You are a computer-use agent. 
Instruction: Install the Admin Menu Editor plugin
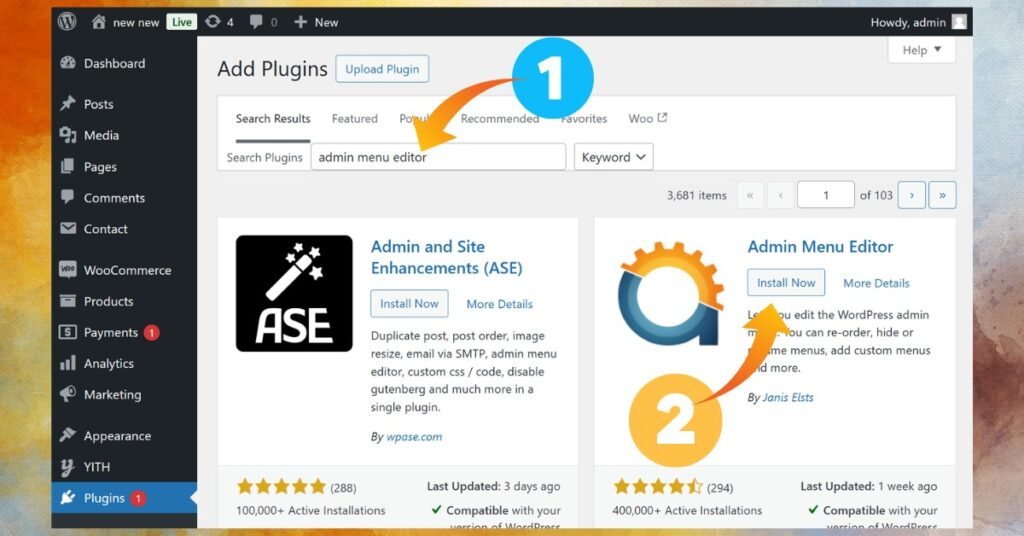786,283
